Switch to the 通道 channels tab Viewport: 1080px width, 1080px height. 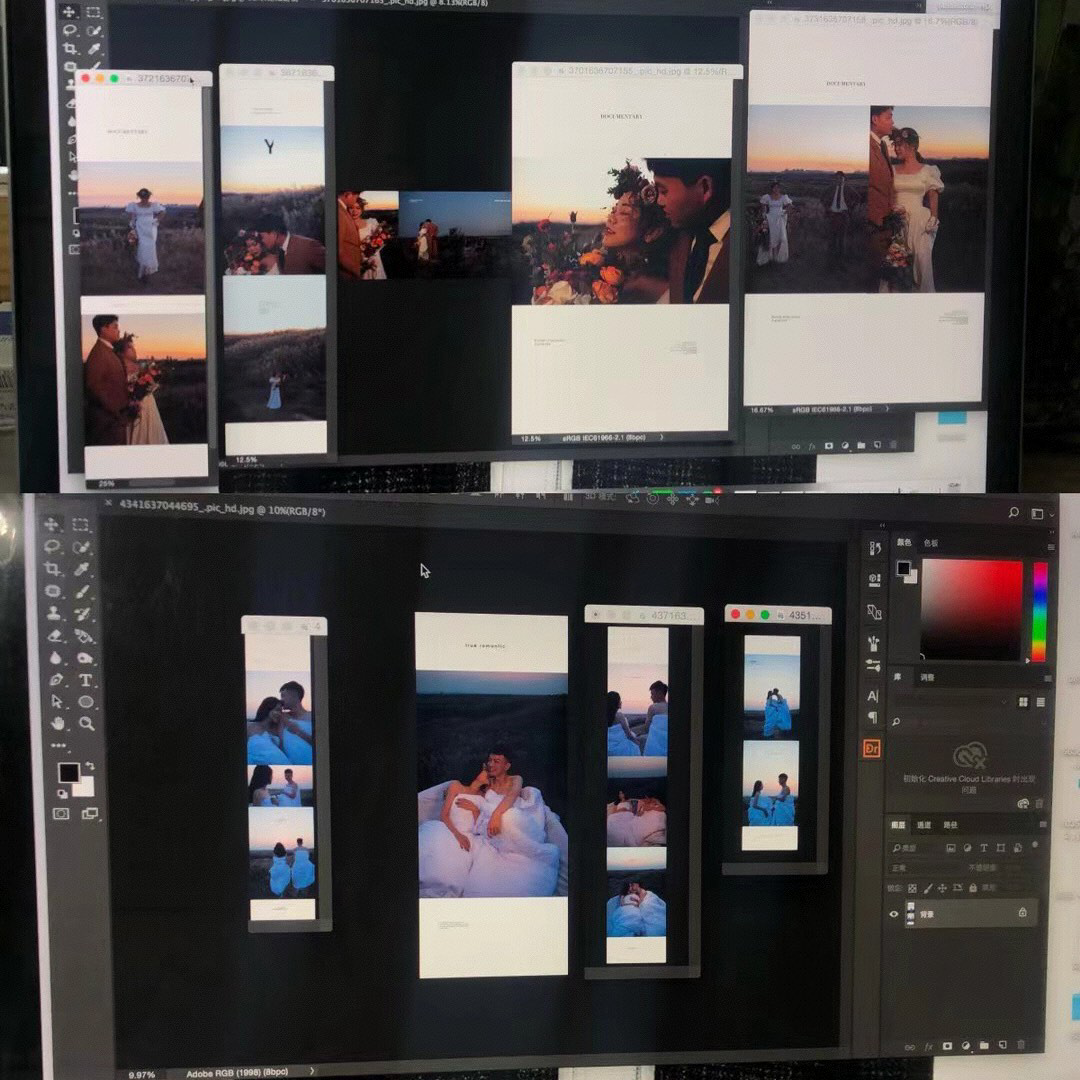pos(924,824)
